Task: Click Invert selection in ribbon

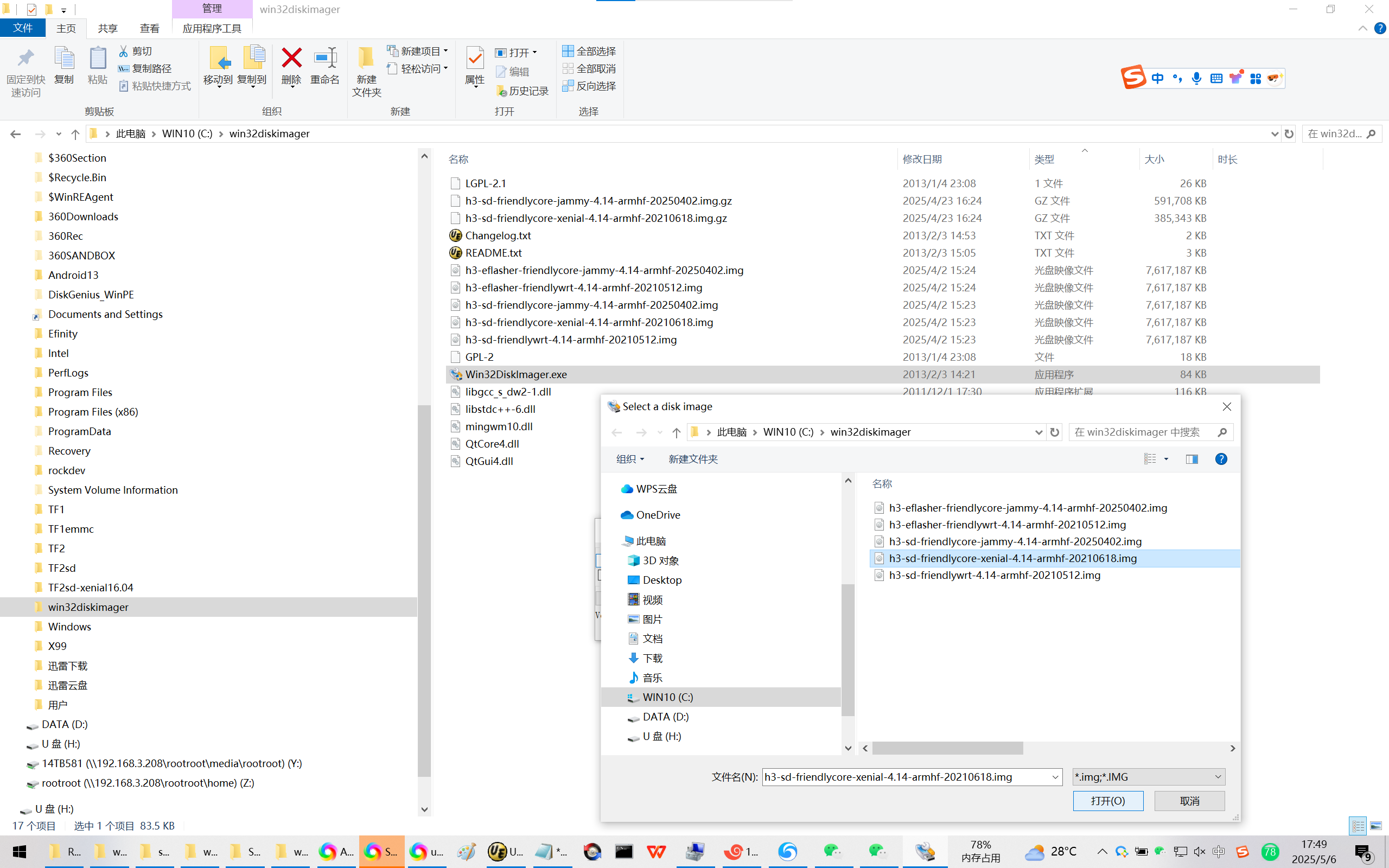Action: [x=589, y=86]
